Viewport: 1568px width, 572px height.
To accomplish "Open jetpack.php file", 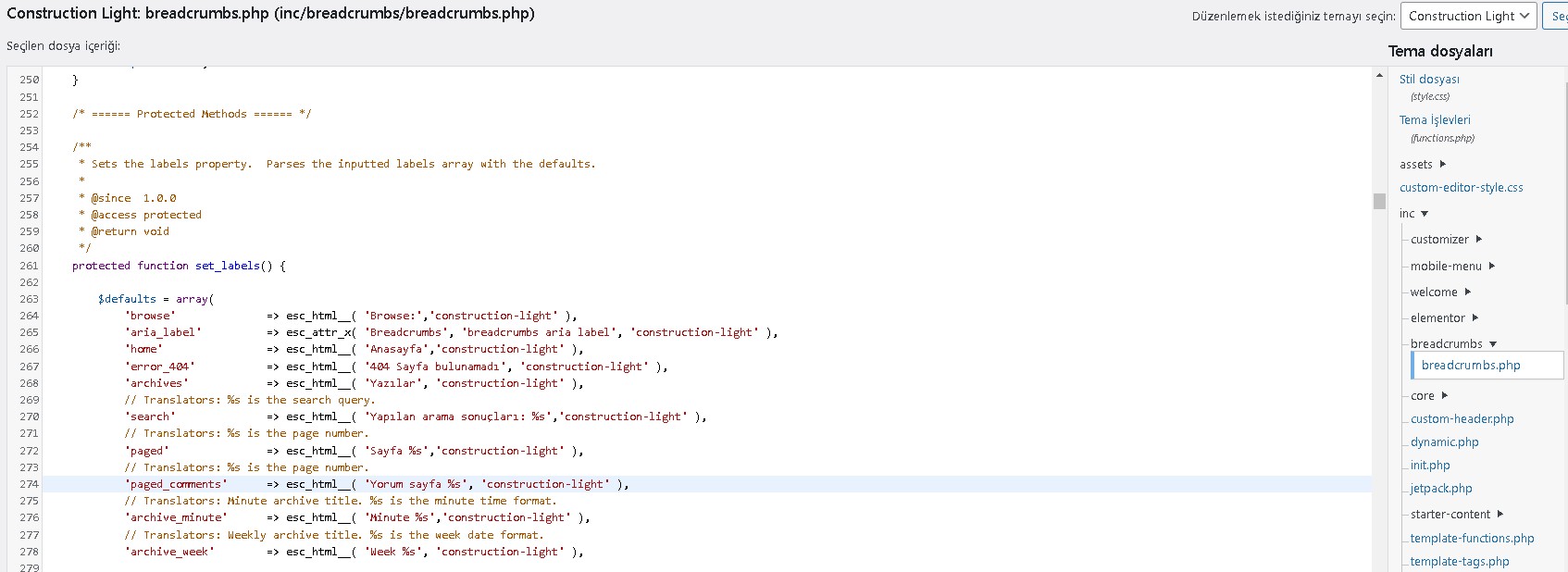I will pyautogui.click(x=1441, y=489).
